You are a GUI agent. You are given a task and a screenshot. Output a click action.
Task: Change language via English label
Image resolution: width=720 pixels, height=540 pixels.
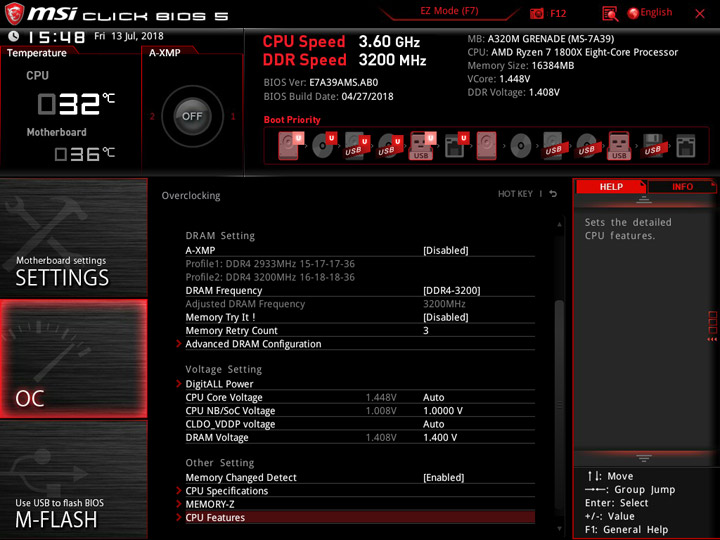[x=656, y=12]
